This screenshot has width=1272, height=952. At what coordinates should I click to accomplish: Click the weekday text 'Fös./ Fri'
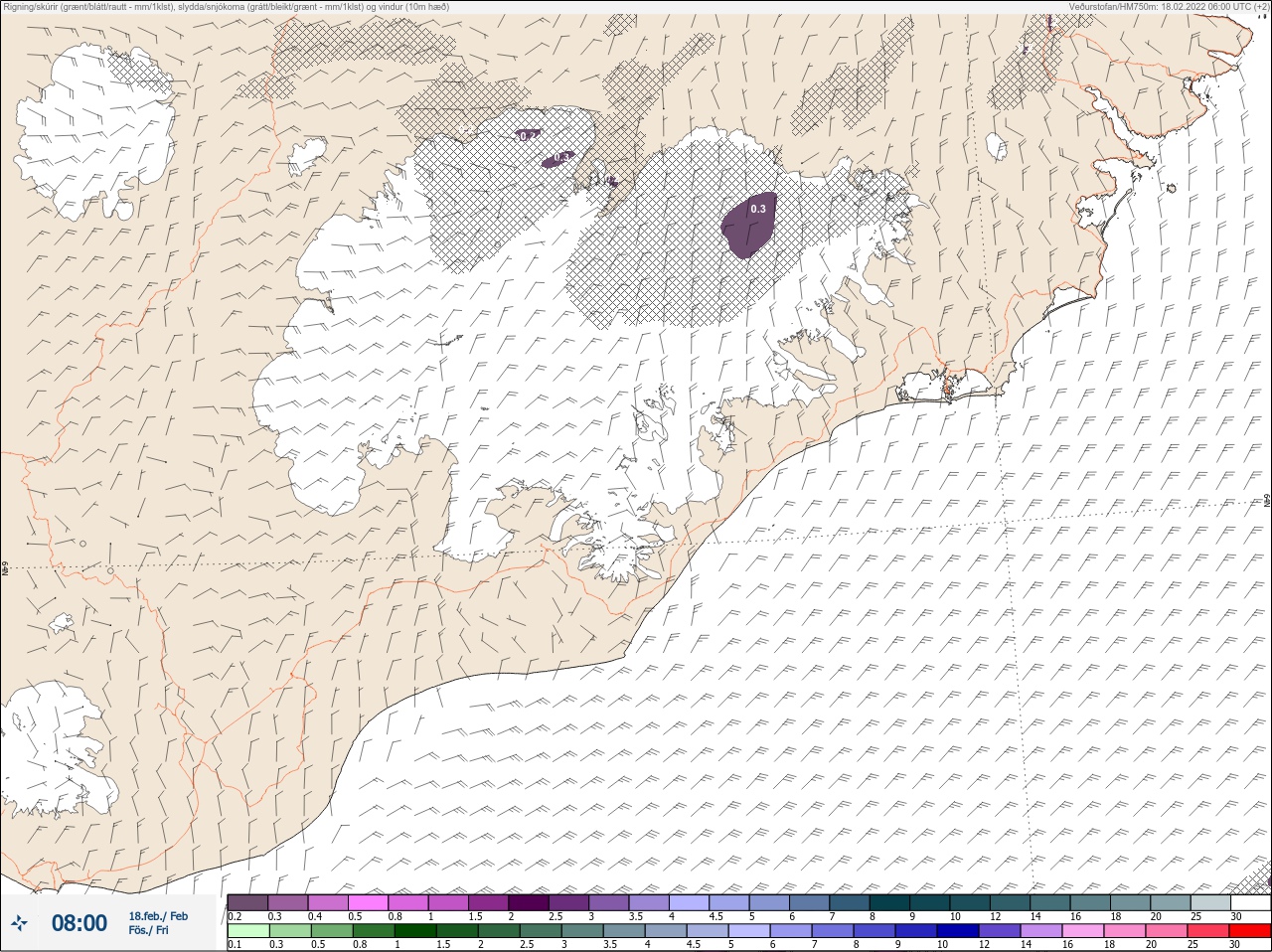(148, 931)
